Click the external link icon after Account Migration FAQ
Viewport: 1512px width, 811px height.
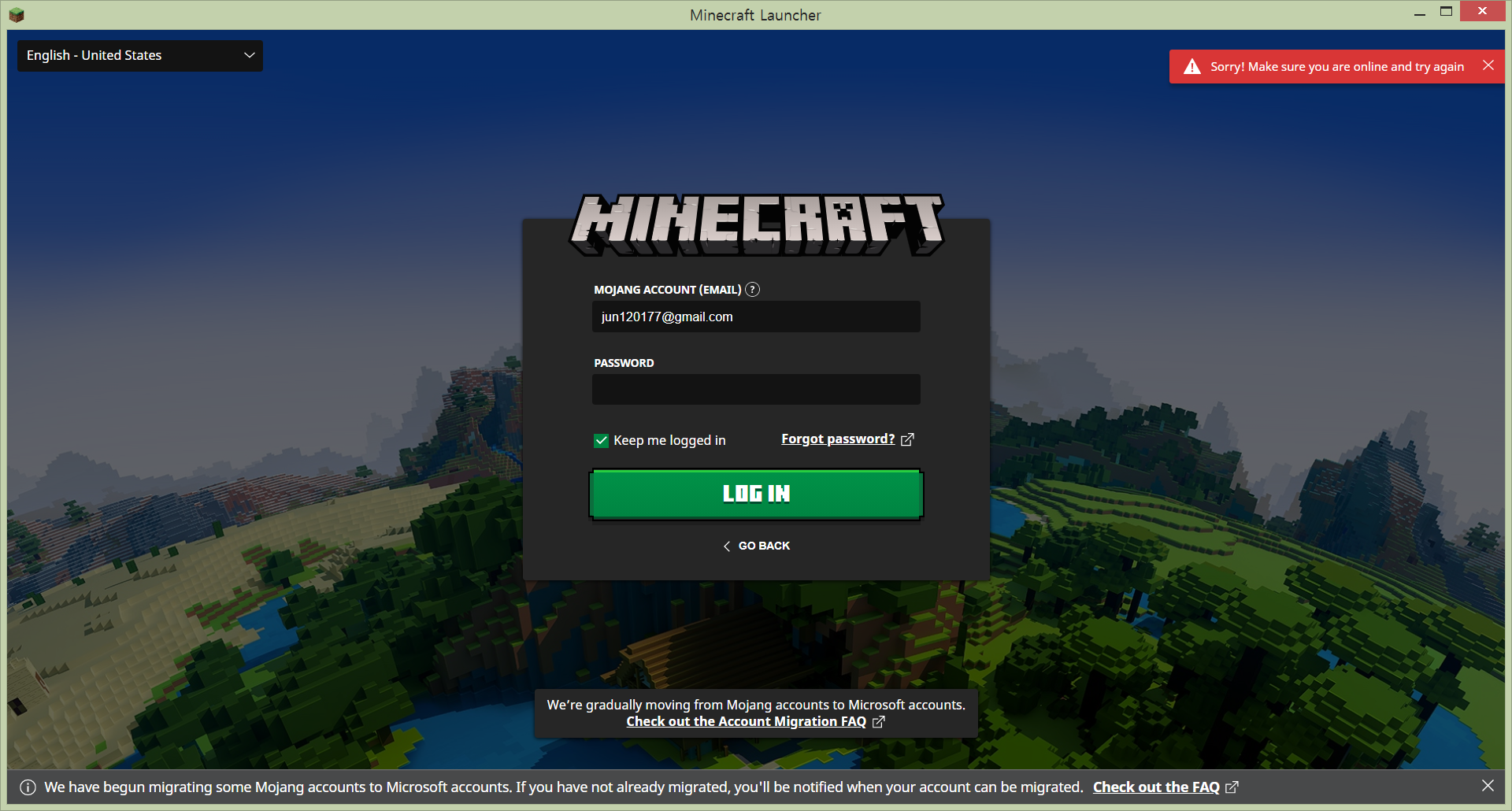click(879, 722)
